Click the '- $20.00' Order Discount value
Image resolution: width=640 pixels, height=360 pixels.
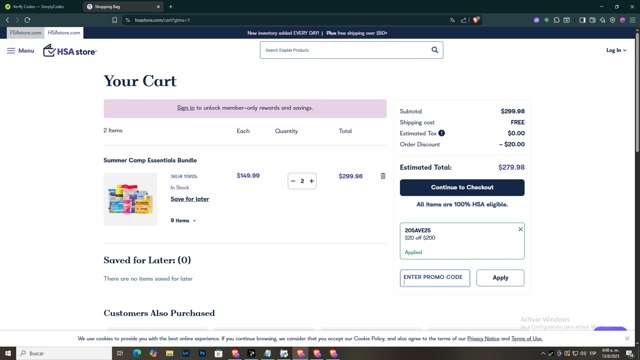click(512, 144)
